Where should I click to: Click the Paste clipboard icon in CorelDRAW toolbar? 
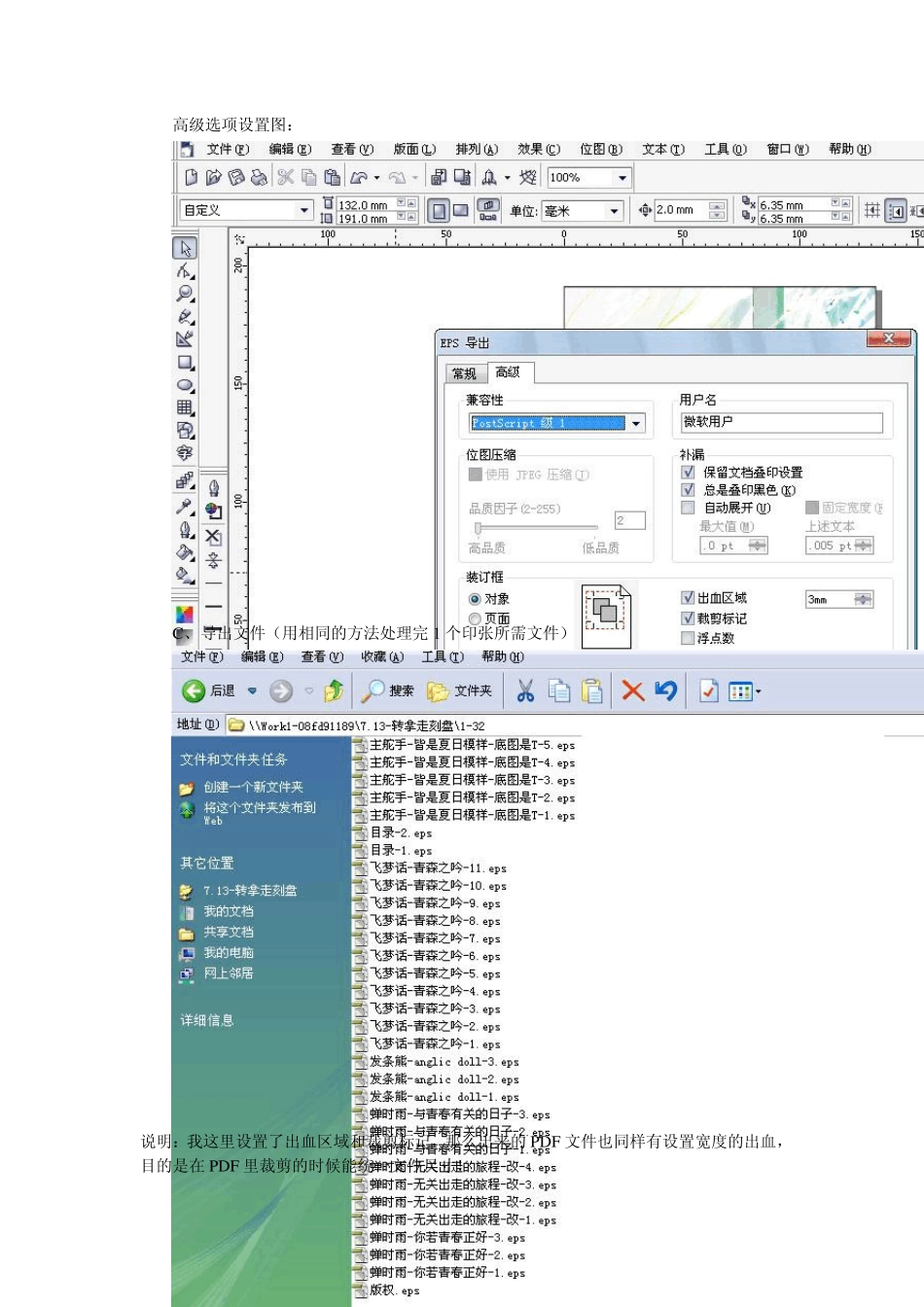pos(332,177)
